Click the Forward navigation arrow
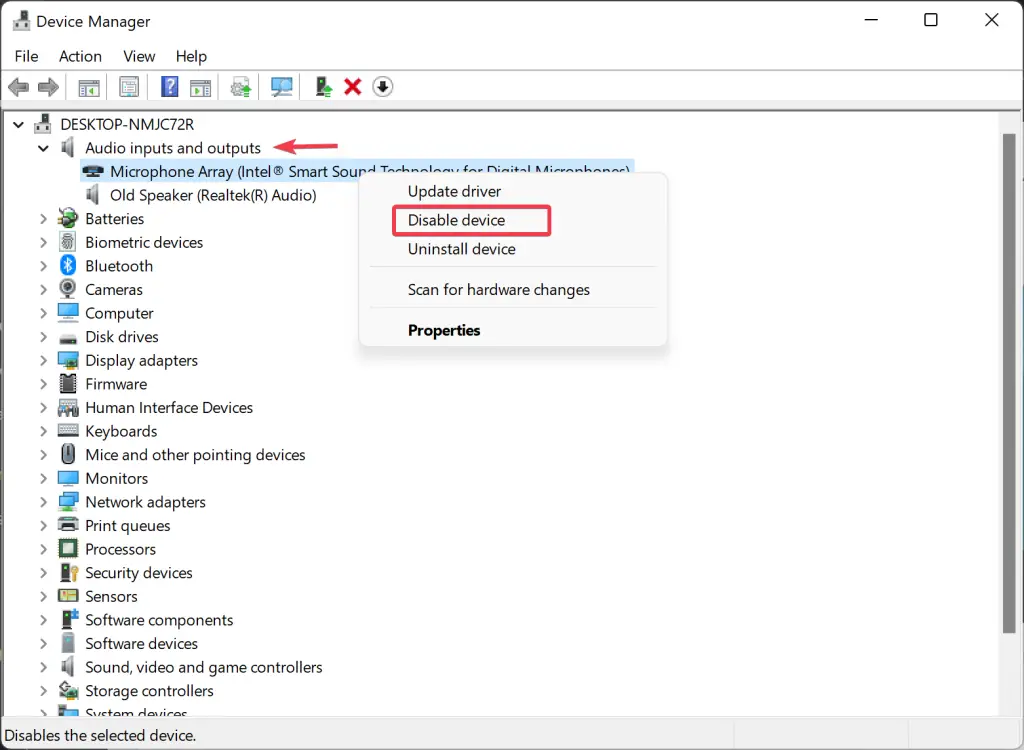This screenshot has width=1024, height=750. click(x=47, y=86)
